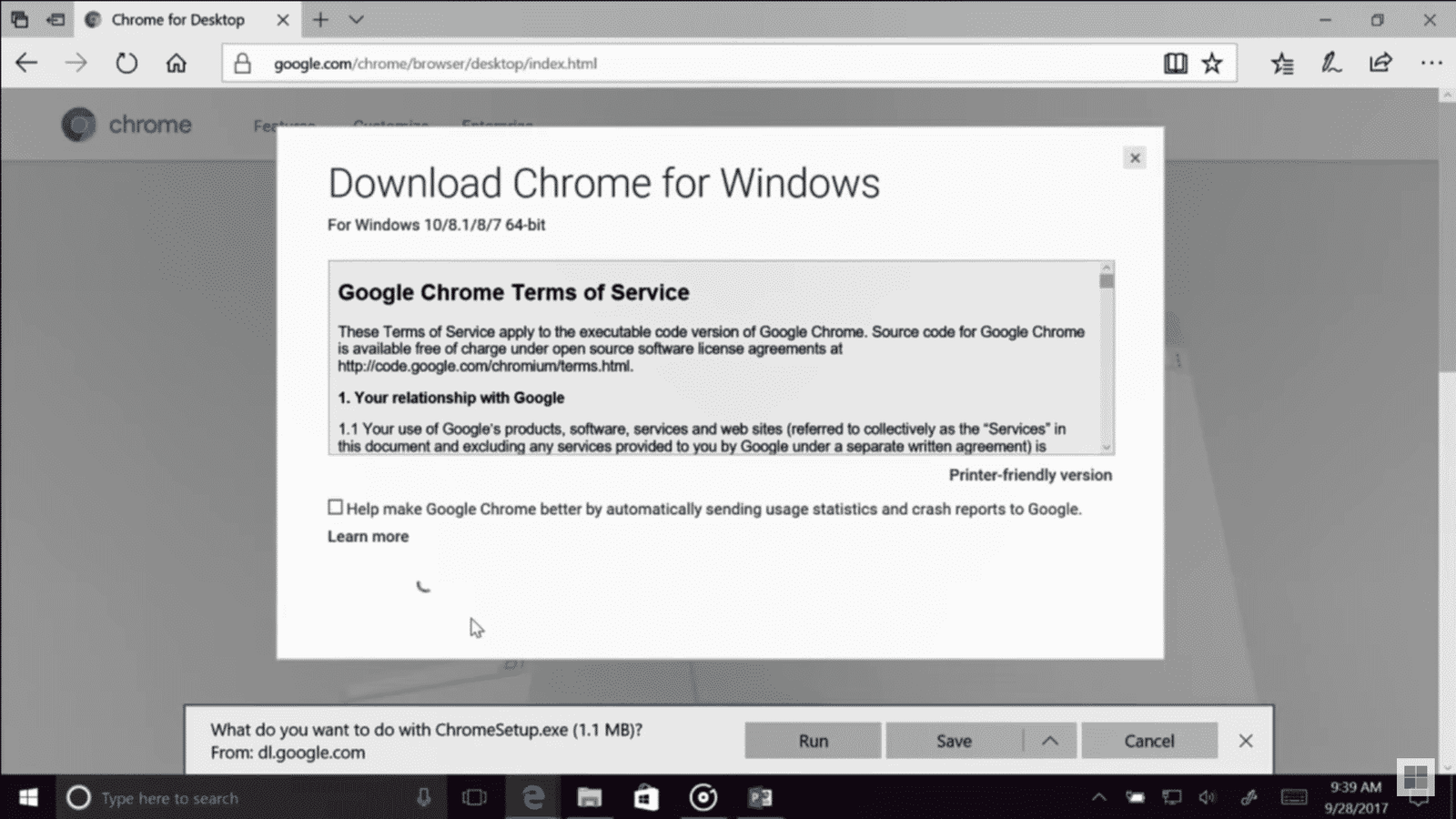Screen dimensions: 1456x819
Task: Open the Learn more link
Action: [367, 536]
